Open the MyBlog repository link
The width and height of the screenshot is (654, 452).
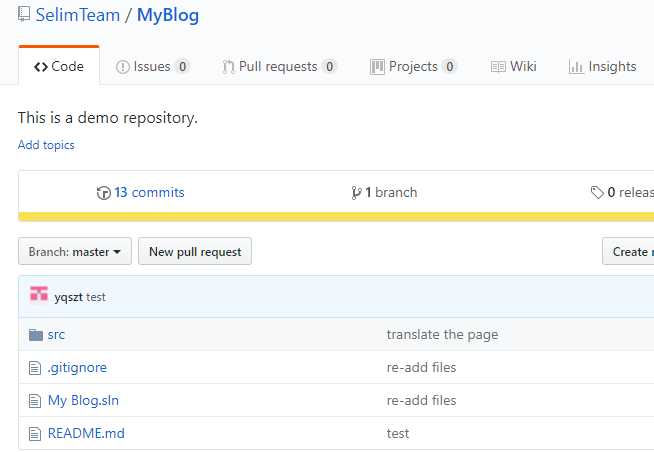point(168,15)
